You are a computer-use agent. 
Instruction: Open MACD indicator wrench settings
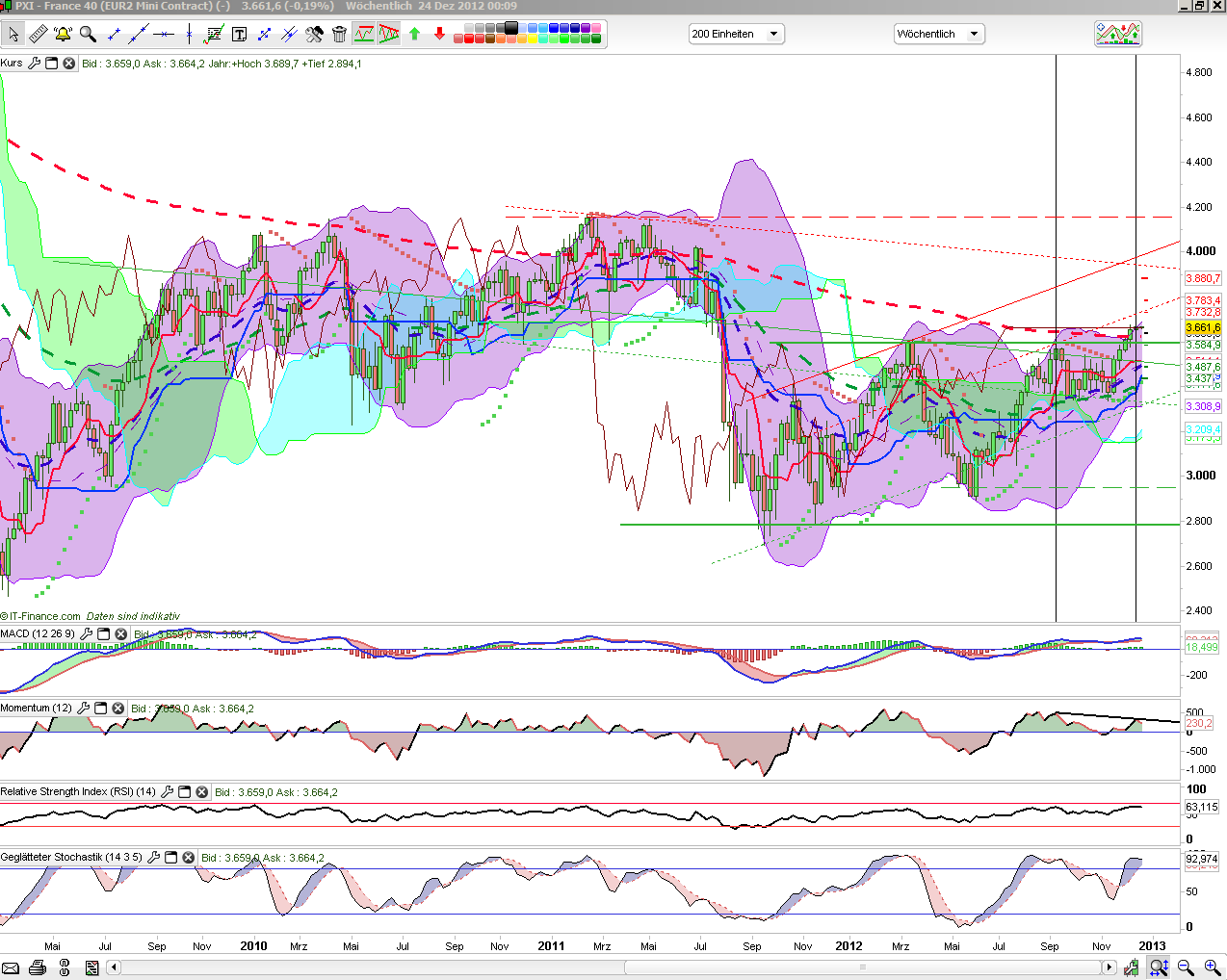(87, 633)
